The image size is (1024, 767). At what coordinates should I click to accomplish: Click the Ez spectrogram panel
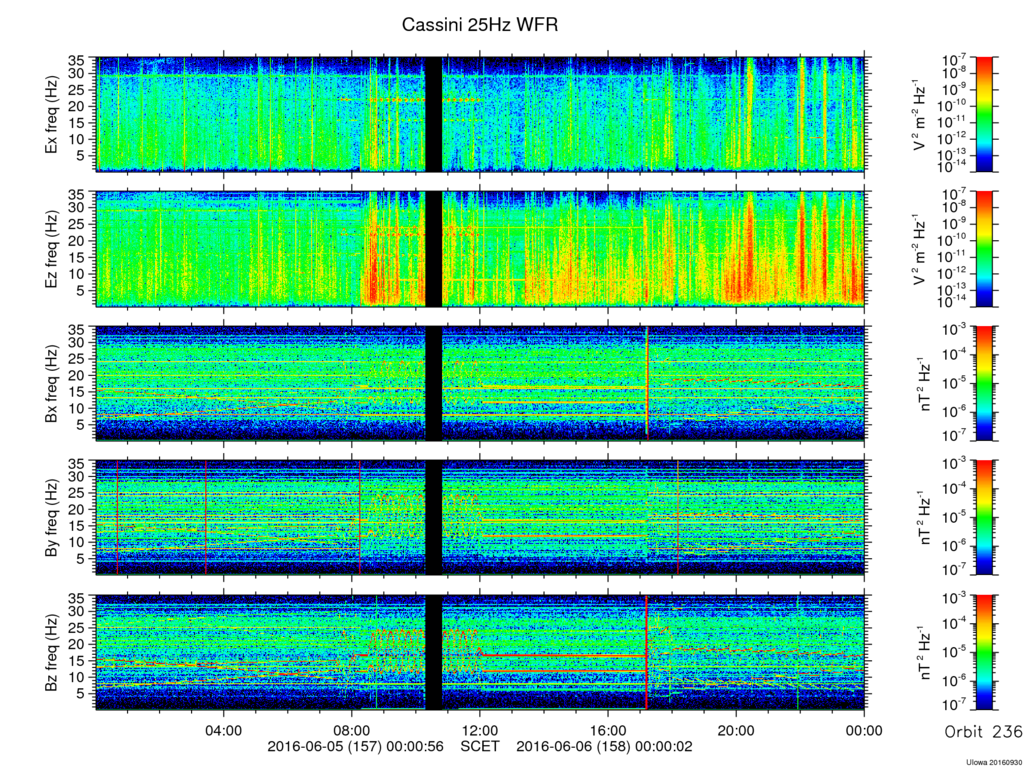pos(481,249)
